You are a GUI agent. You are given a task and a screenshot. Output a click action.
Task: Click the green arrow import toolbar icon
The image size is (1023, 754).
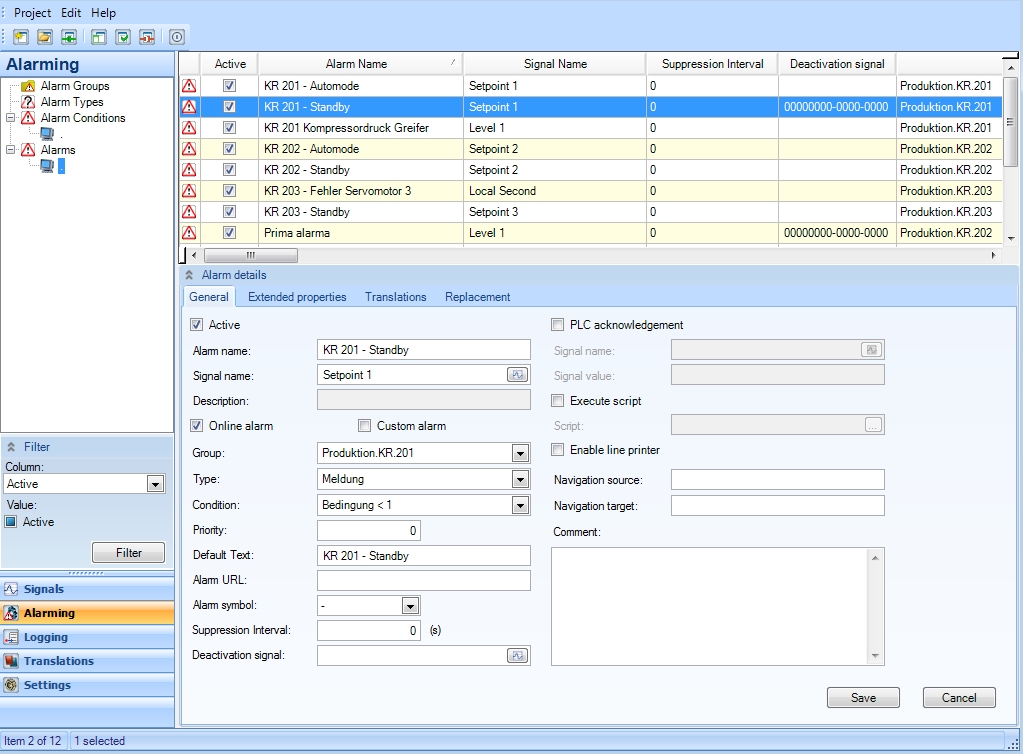(69, 37)
